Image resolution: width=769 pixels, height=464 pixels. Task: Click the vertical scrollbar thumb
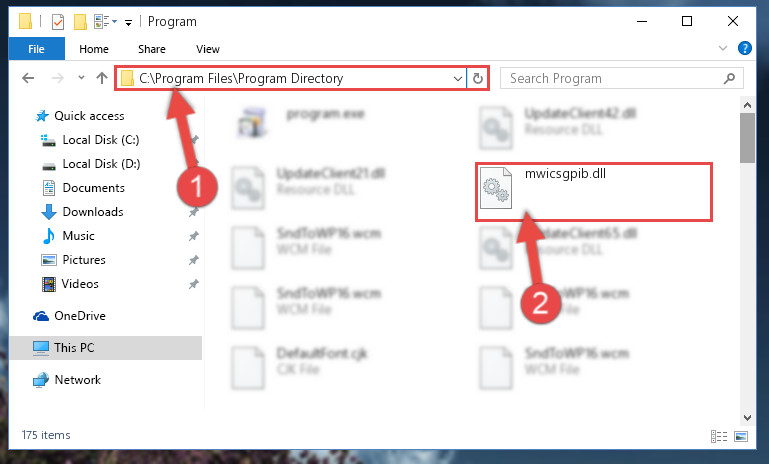click(x=747, y=138)
